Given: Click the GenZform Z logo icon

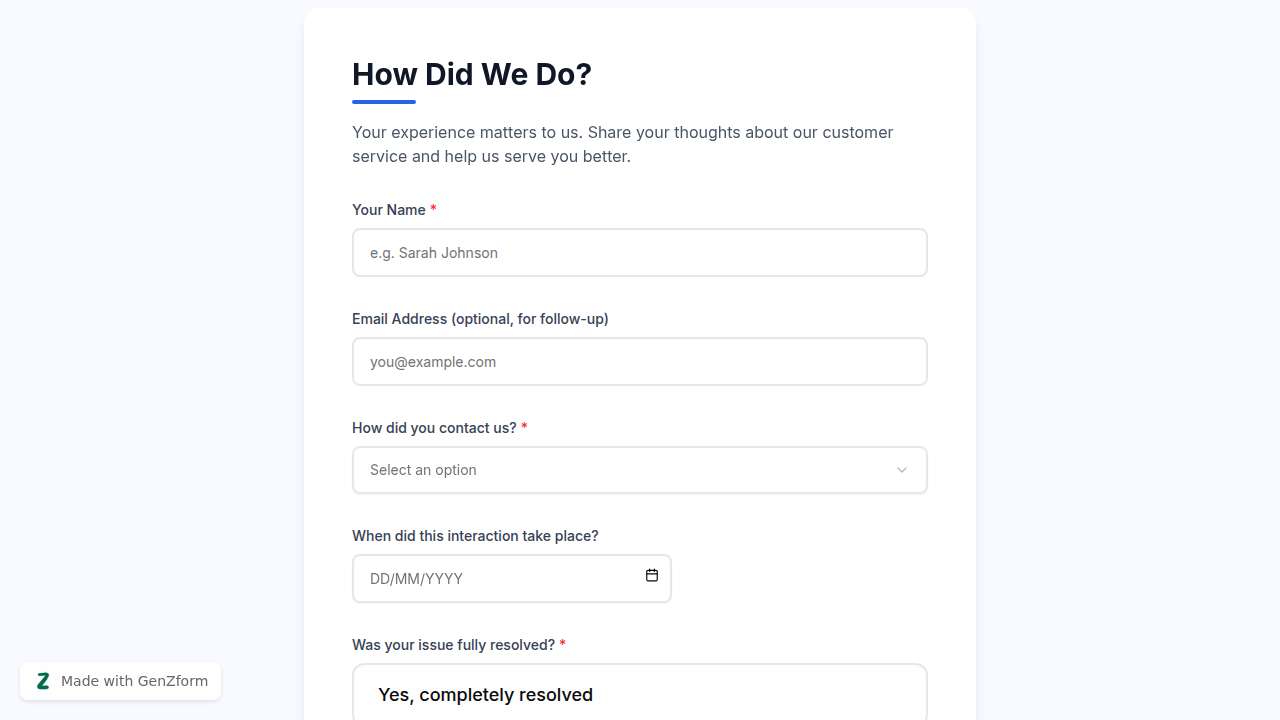Looking at the screenshot, I should 43,681.
